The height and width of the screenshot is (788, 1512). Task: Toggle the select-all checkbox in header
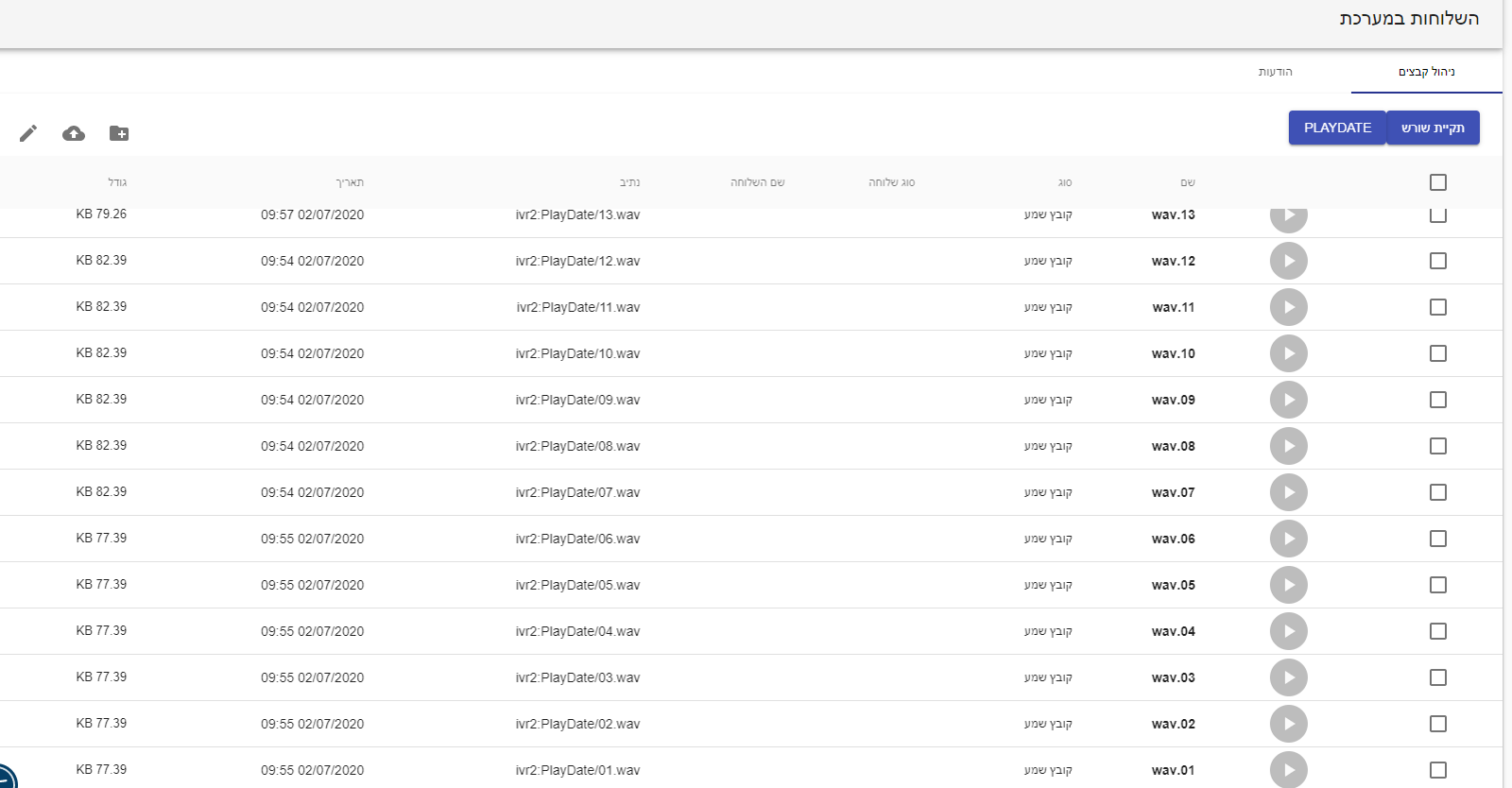point(1437,182)
